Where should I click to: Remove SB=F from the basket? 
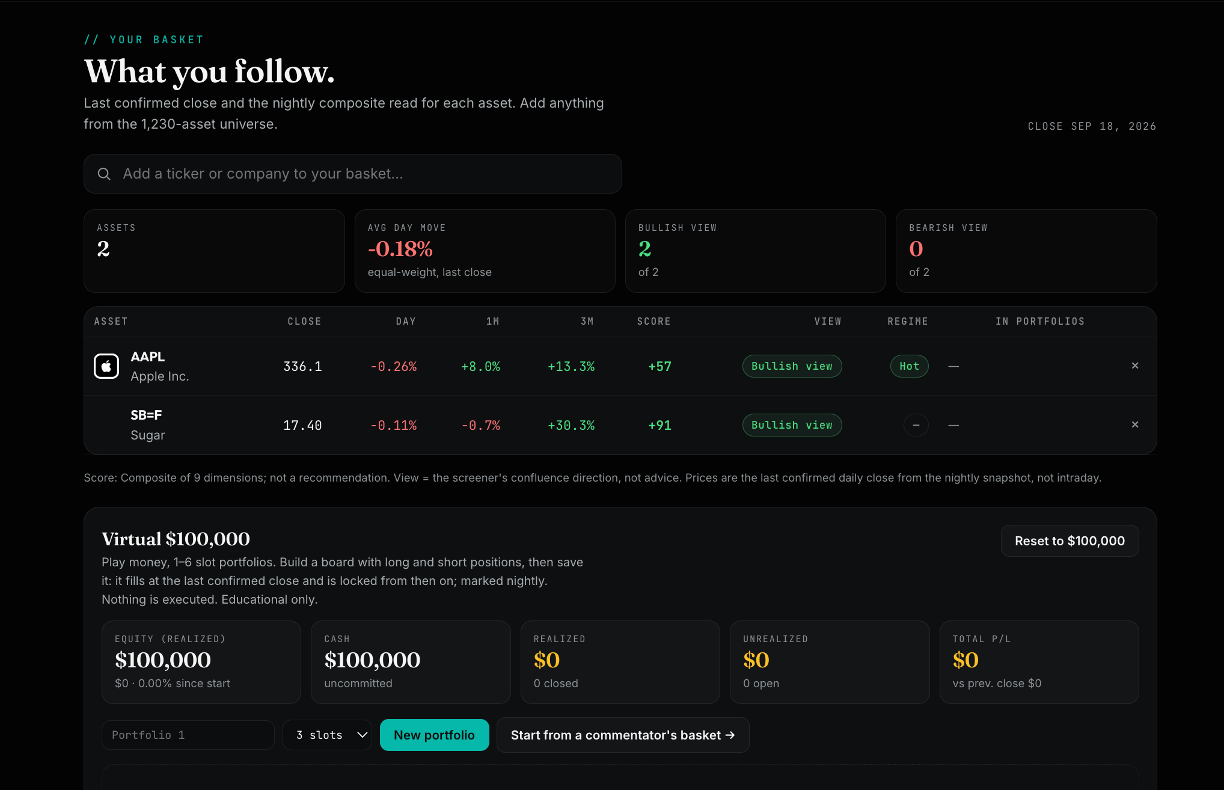click(x=1135, y=425)
